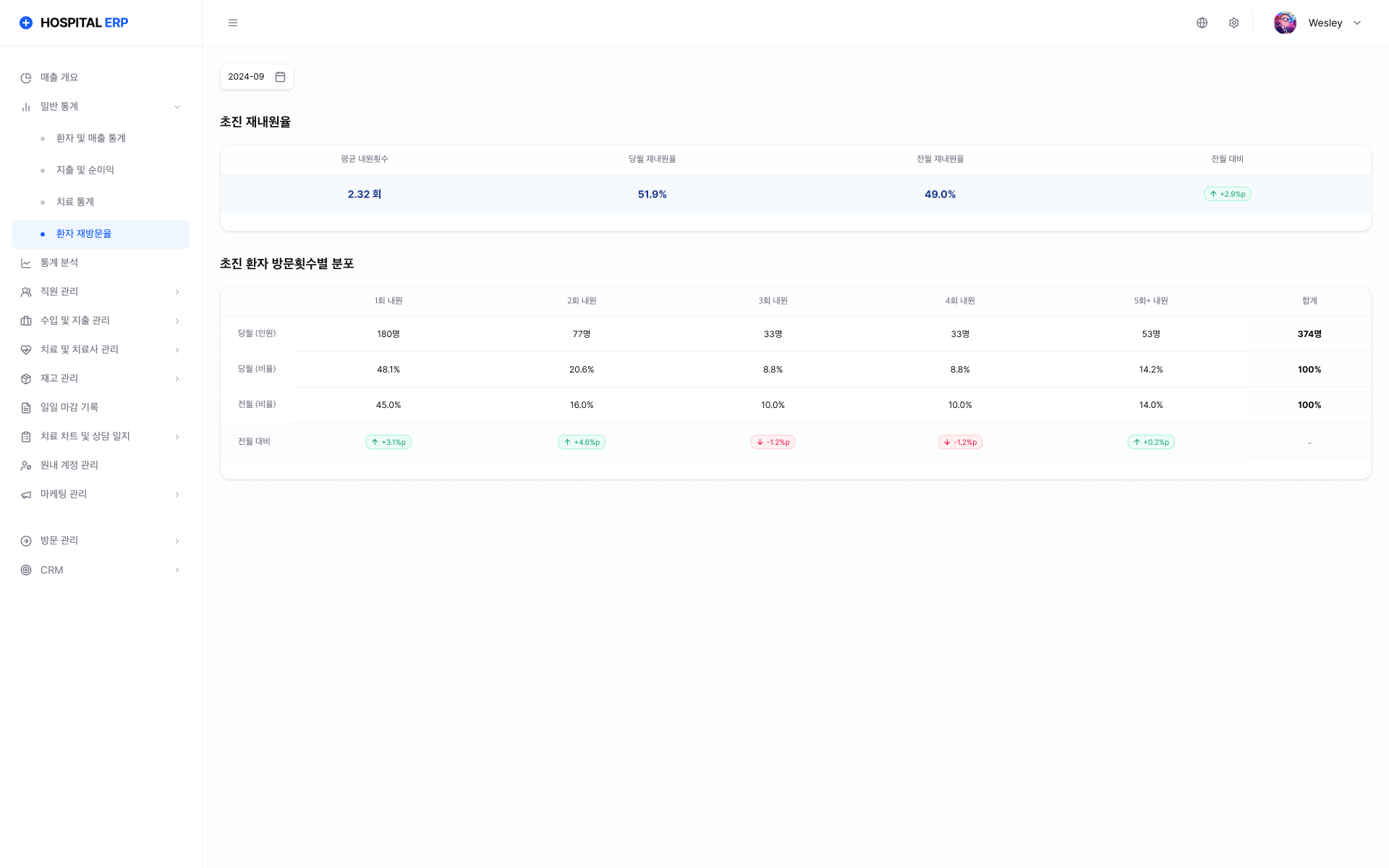Expand the 수입 및 지출 관리 chevron

point(177,321)
